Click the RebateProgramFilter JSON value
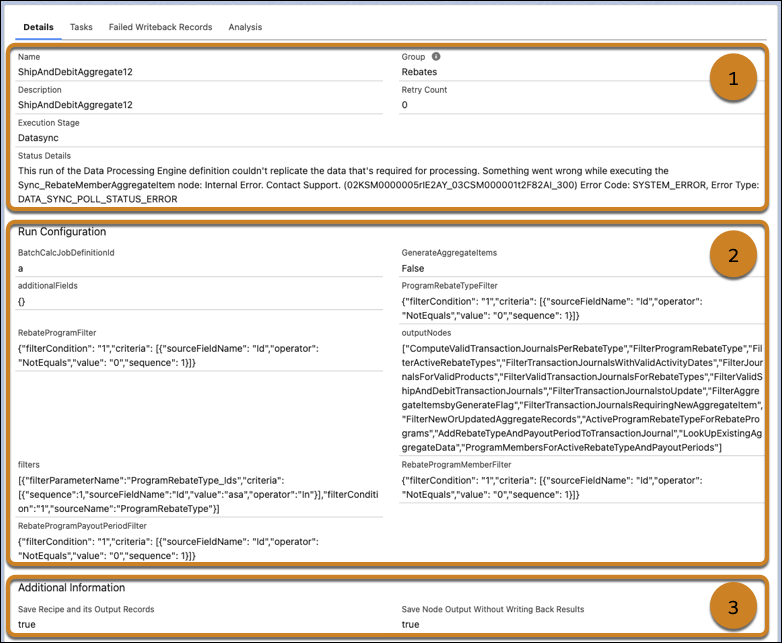 [x=168, y=355]
